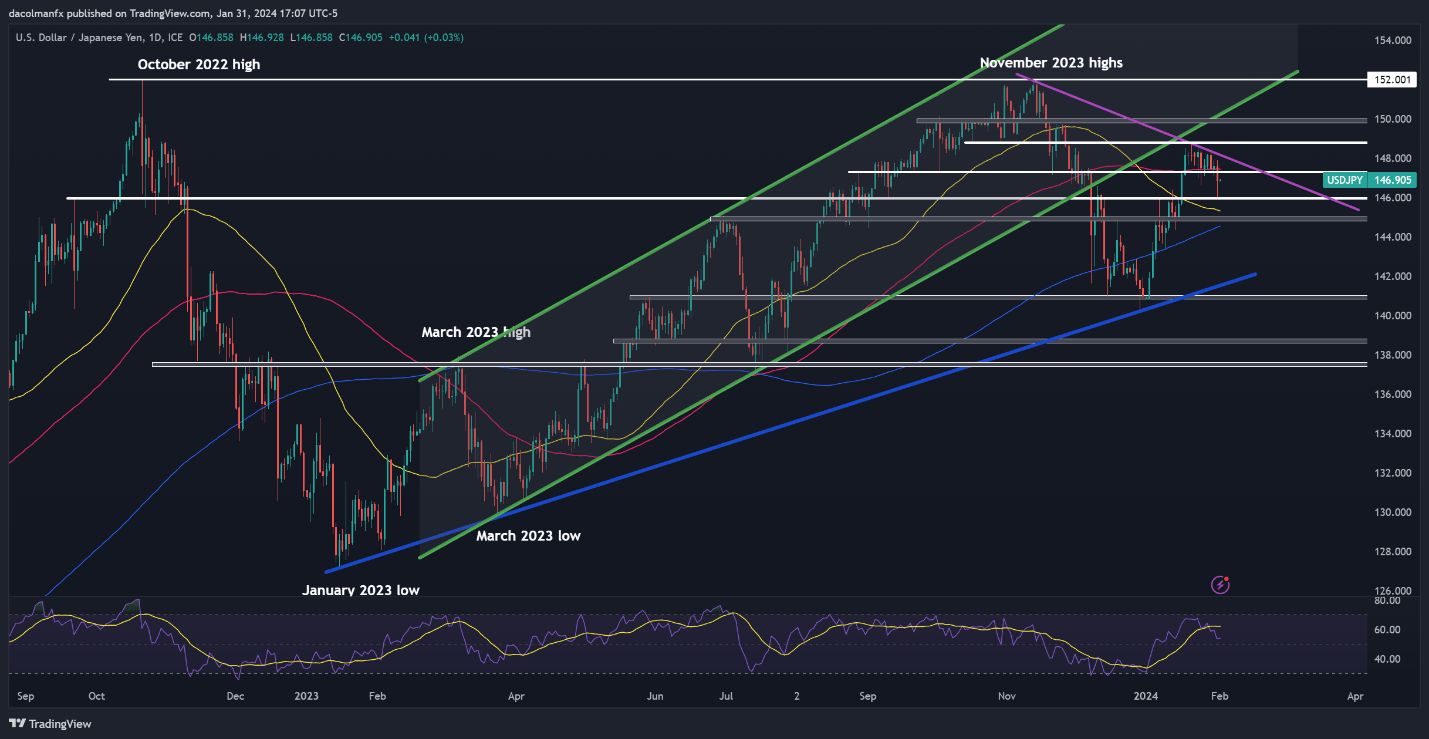Click the Jul label on the time axis
This screenshot has height=739, width=1429.
coord(727,694)
